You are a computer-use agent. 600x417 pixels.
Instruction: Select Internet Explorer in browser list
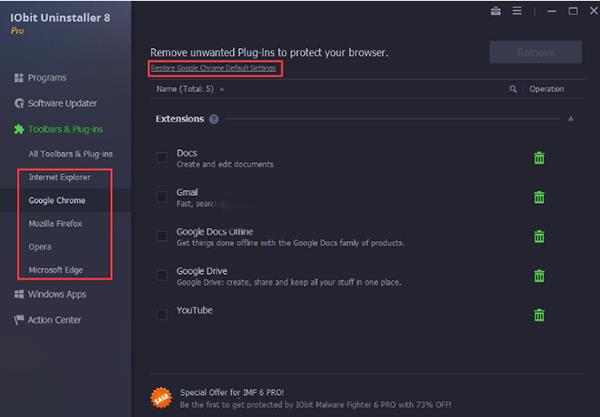coord(59,177)
